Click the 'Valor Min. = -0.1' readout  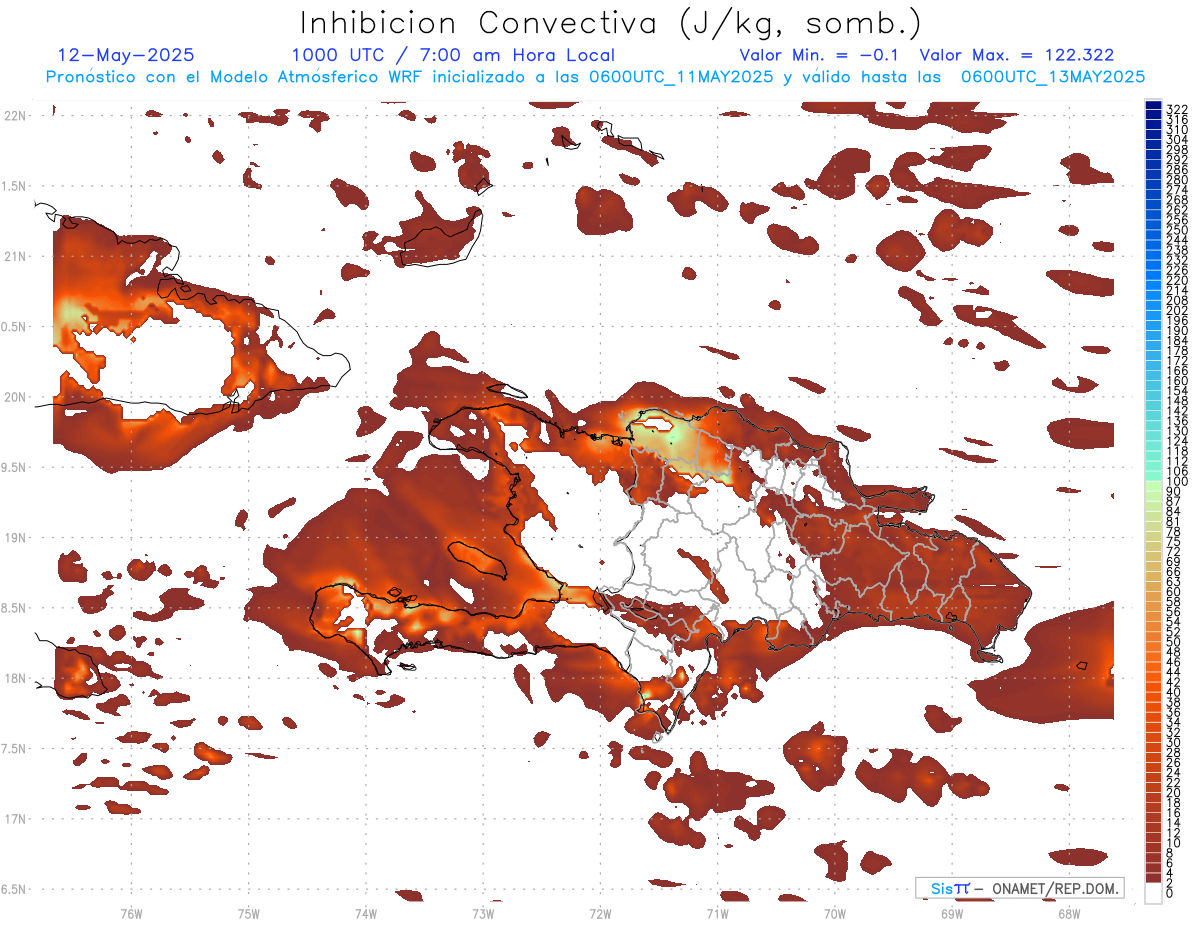821,55
